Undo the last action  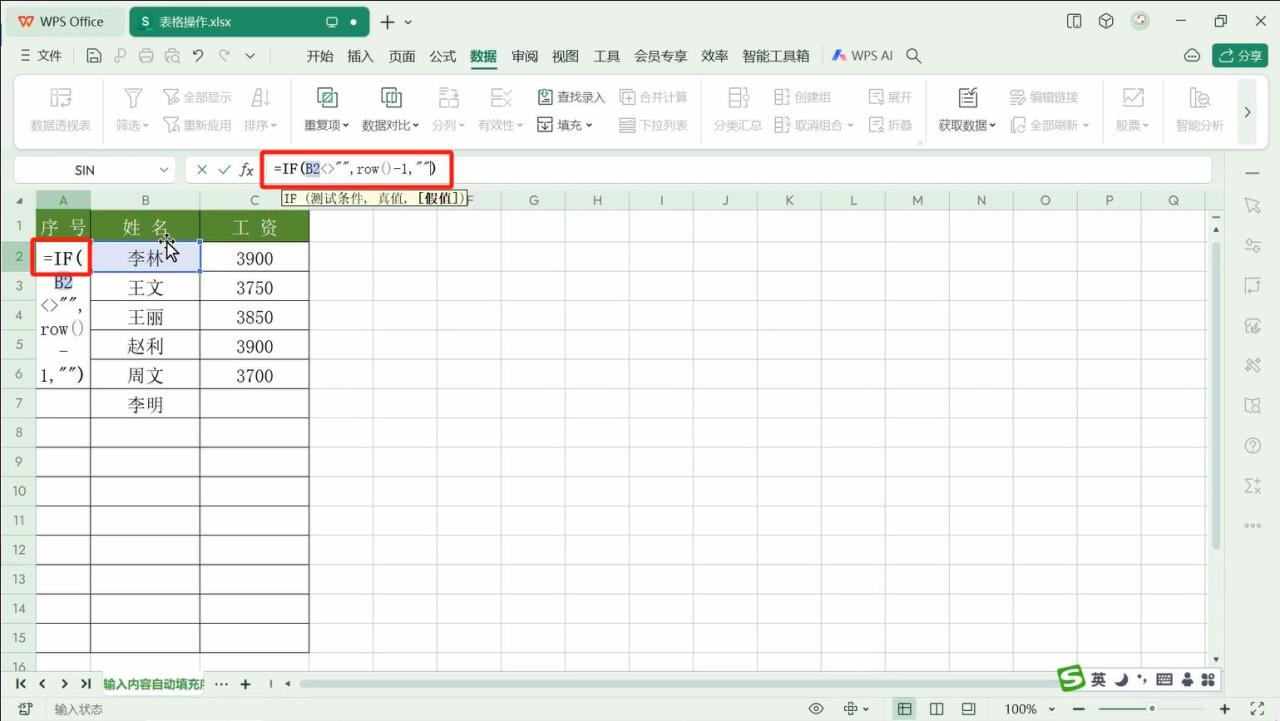pyautogui.click(x=199, y=56)
